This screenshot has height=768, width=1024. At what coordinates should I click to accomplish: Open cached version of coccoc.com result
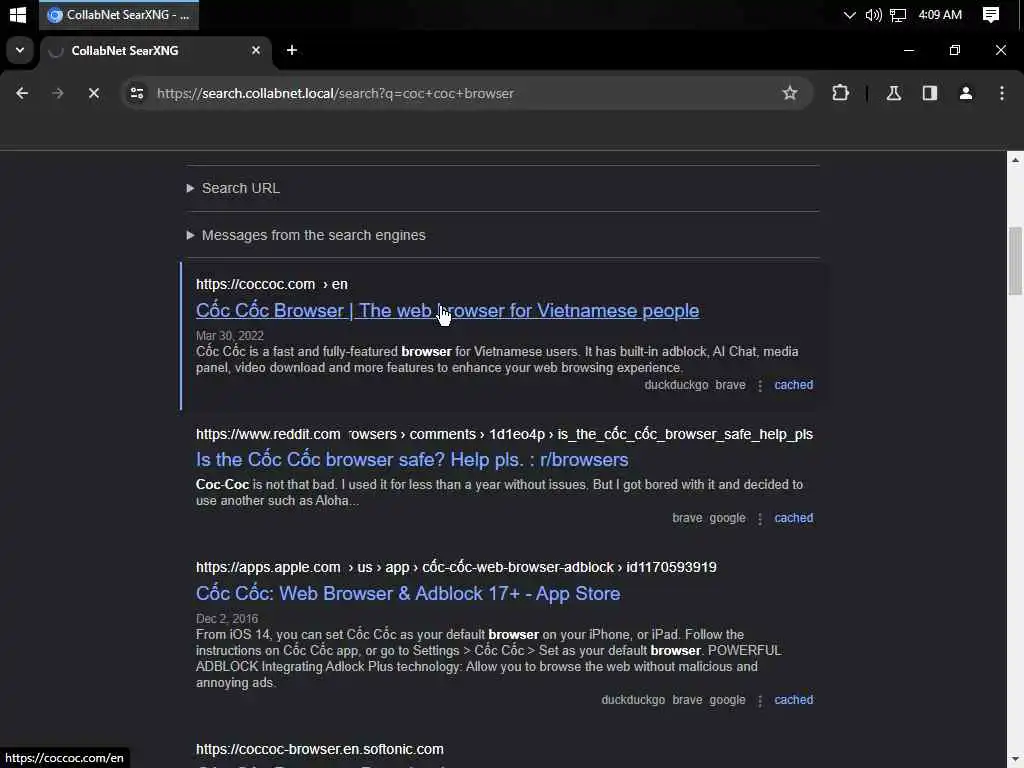pos(793,385)
